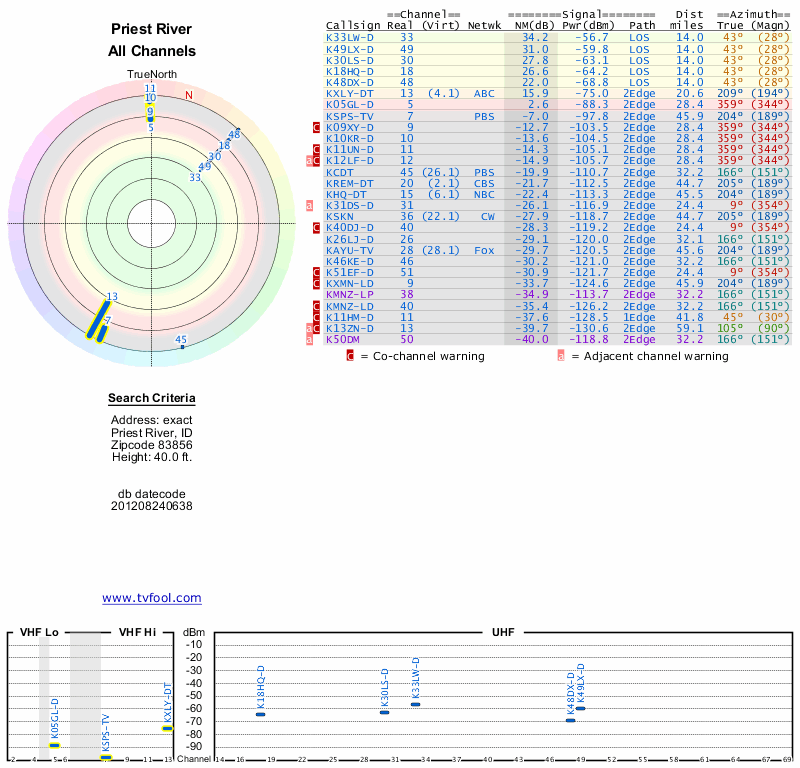Select the co-channel warning icon next to KXMN-LD
This screenshot has height=768, width=800.
point(316,284)
